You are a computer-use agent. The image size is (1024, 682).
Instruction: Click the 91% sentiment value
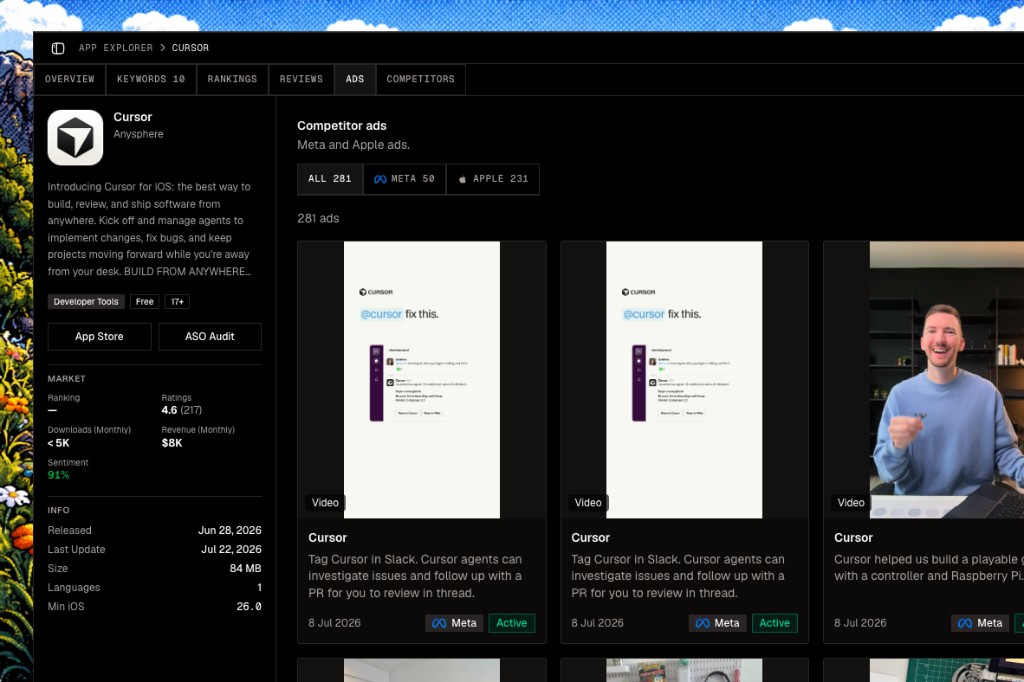[58, 475]
